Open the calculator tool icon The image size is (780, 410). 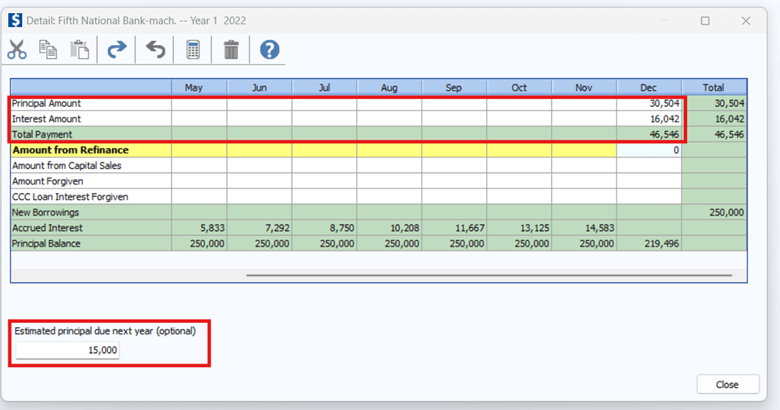pos(193,50)
